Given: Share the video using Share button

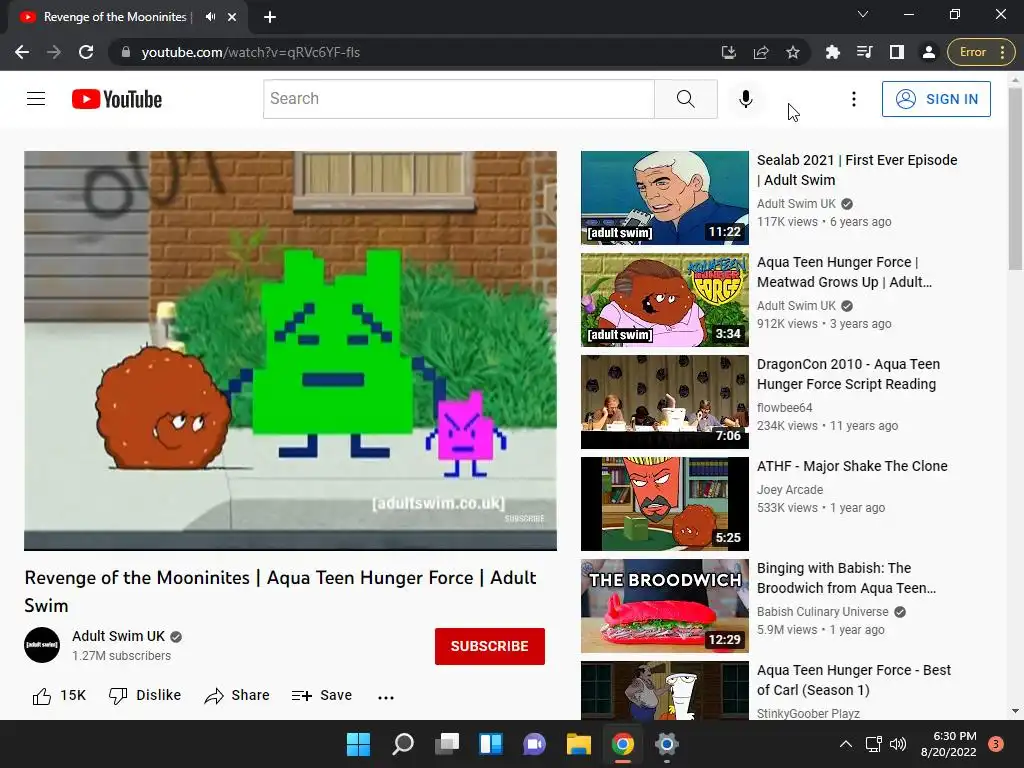Looking at the screenshot, I should pos(236,696).
